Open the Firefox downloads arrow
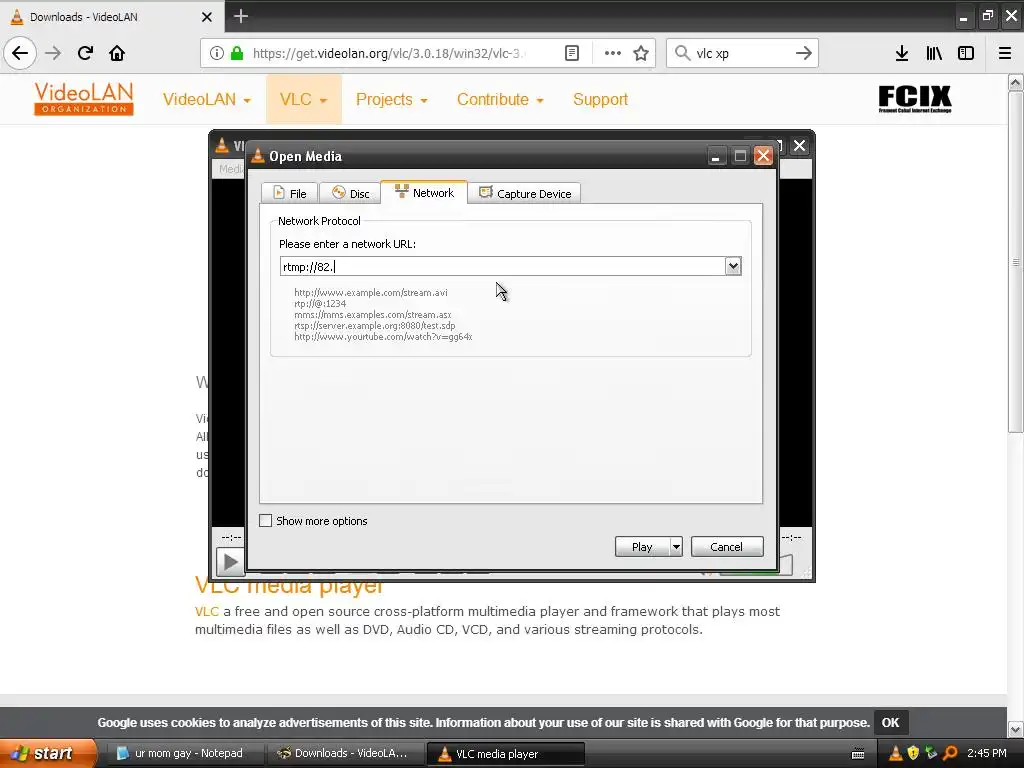Viewport: 1024px width, 768px height. point(902,53)
